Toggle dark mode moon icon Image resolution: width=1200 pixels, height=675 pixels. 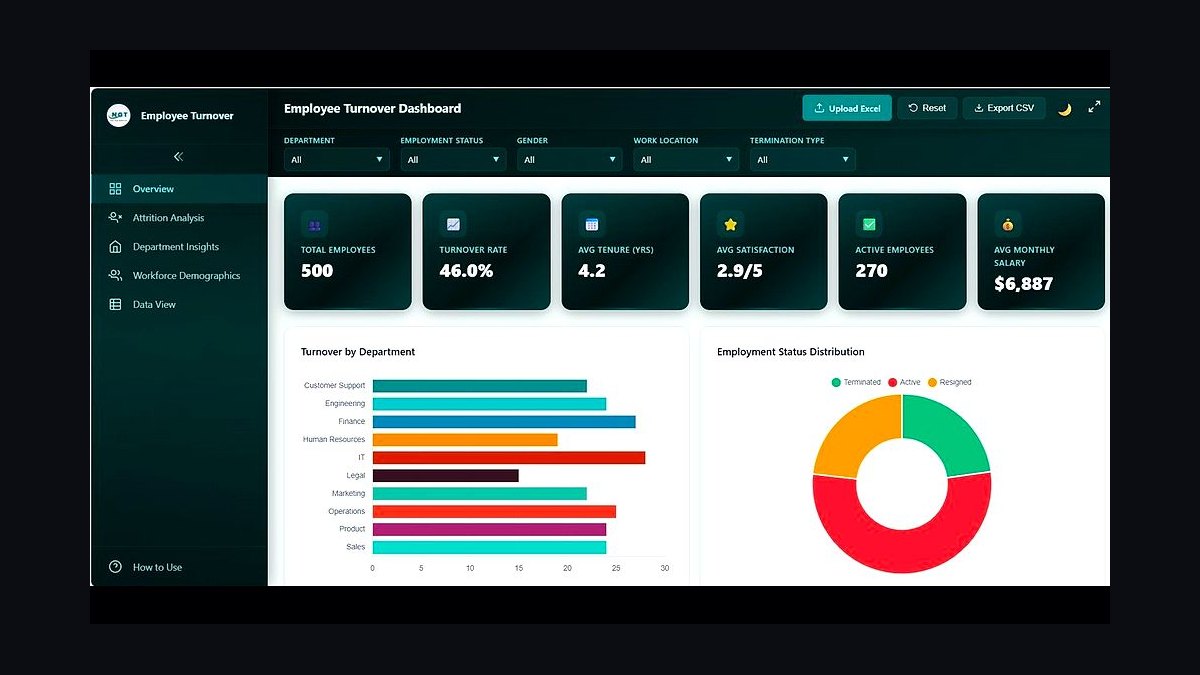[1065, 109]
